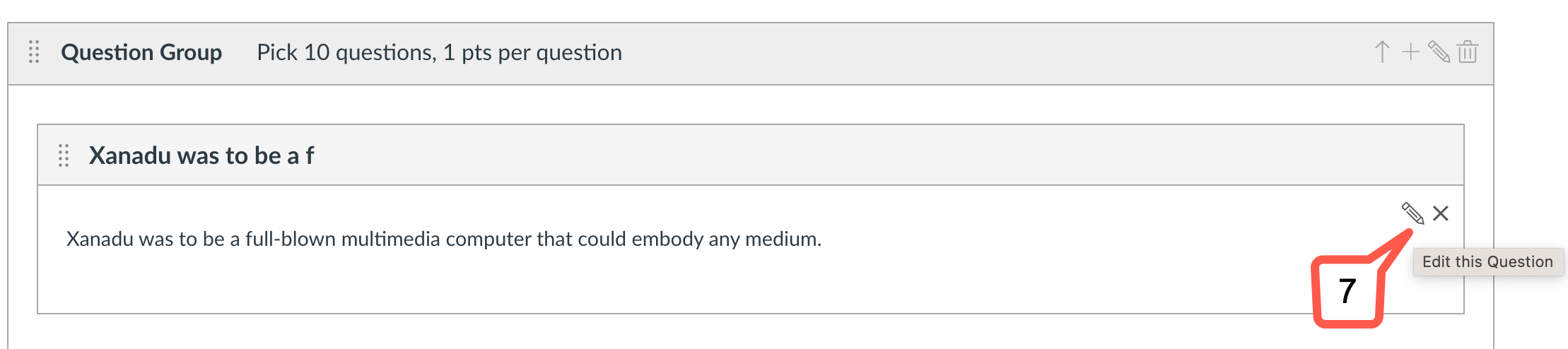Grab the Question Group drag handle

point(34,52)
